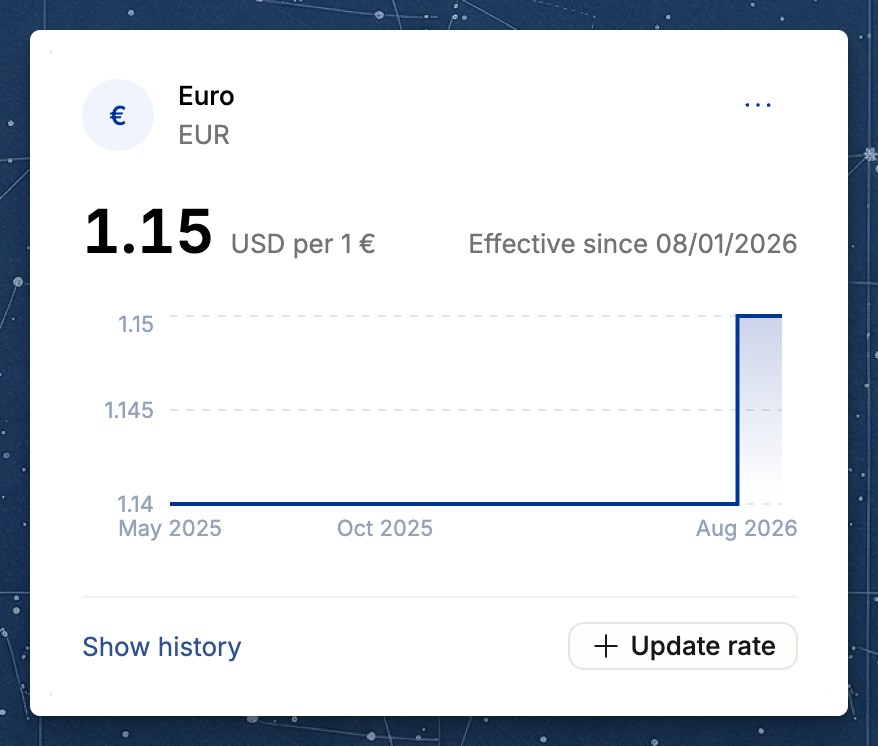Click the plus icon in Update rate
878x746 pixels.
tap(605, 646)
